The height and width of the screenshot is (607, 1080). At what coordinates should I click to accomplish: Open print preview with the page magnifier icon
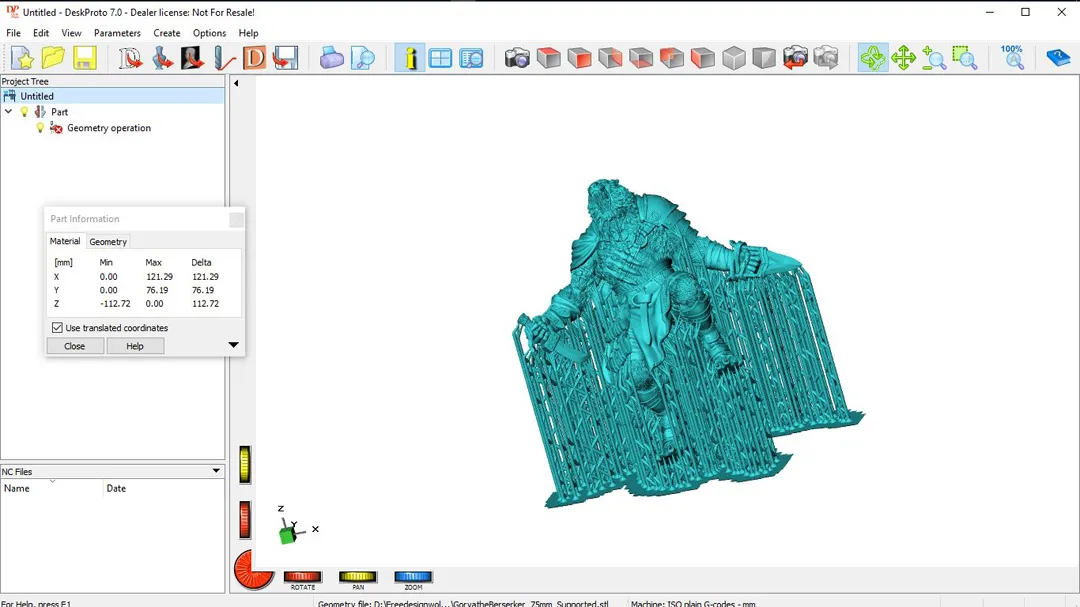point(362,59)
